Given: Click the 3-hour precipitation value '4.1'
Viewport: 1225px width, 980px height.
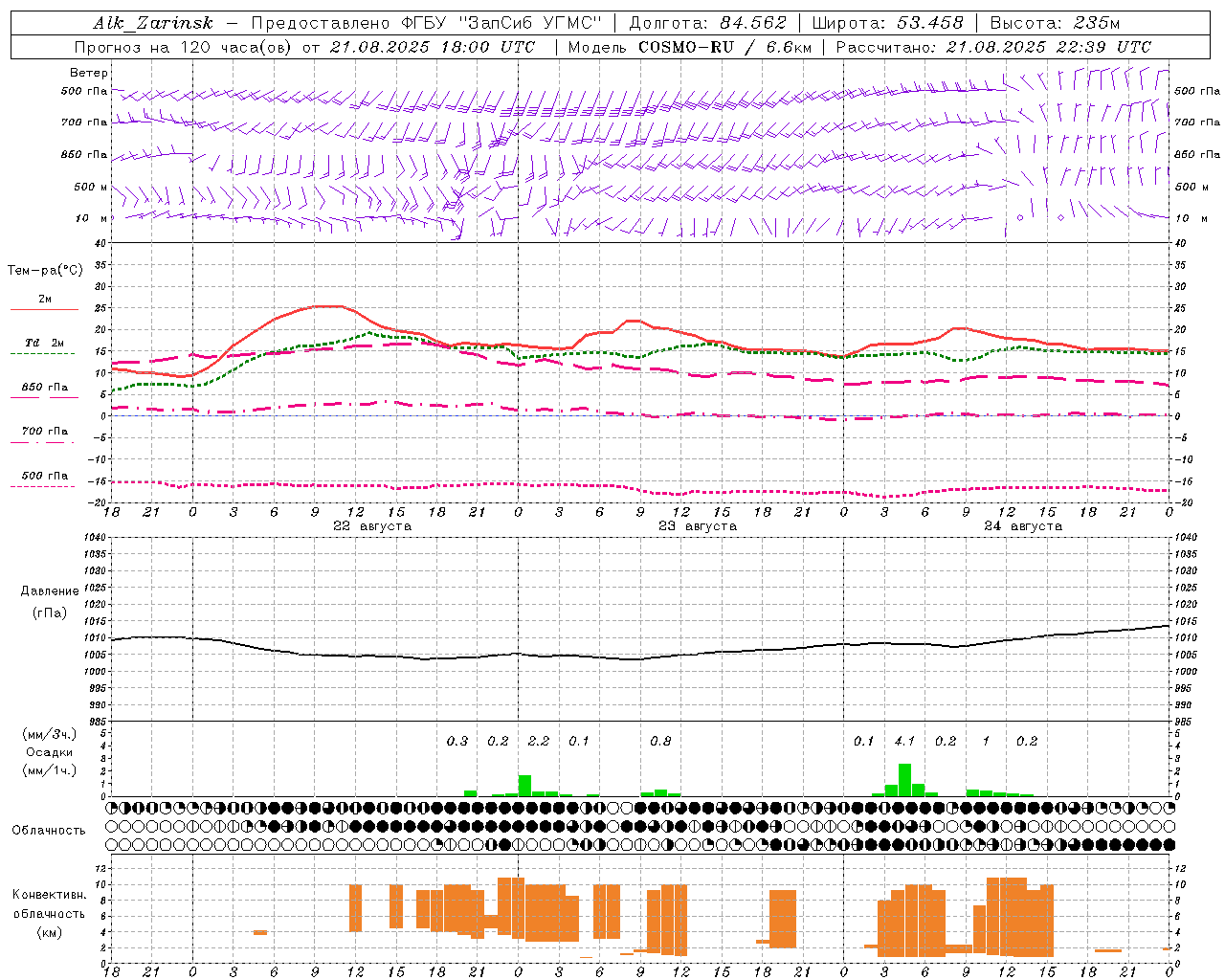Looking at the screenshot, I should click(904, 742).
